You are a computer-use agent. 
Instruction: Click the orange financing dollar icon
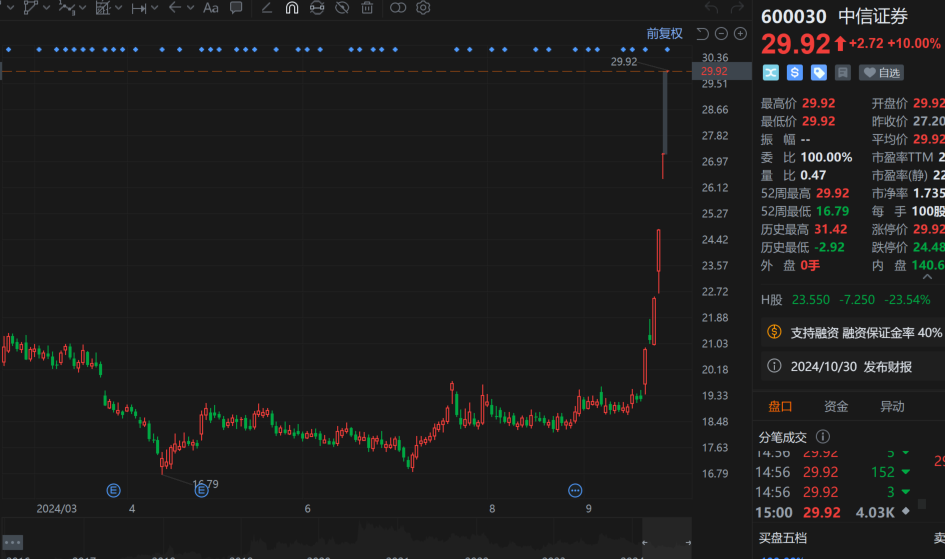(x=774, y=332)
